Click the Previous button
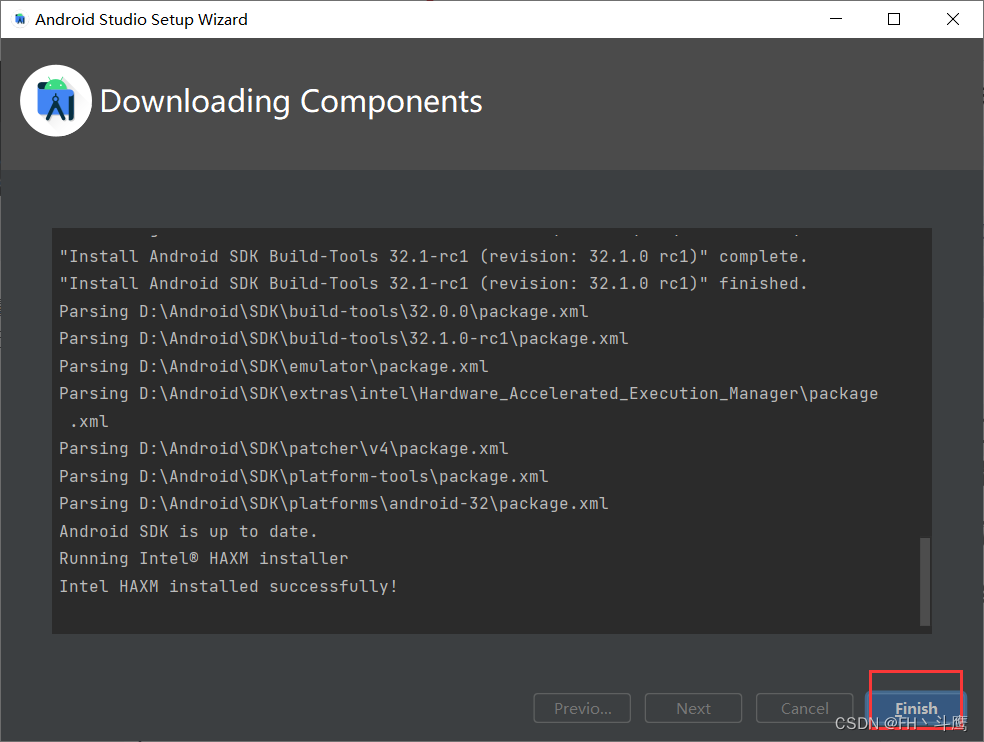Screen dimensions: 984x742 [x=582, y=708]
